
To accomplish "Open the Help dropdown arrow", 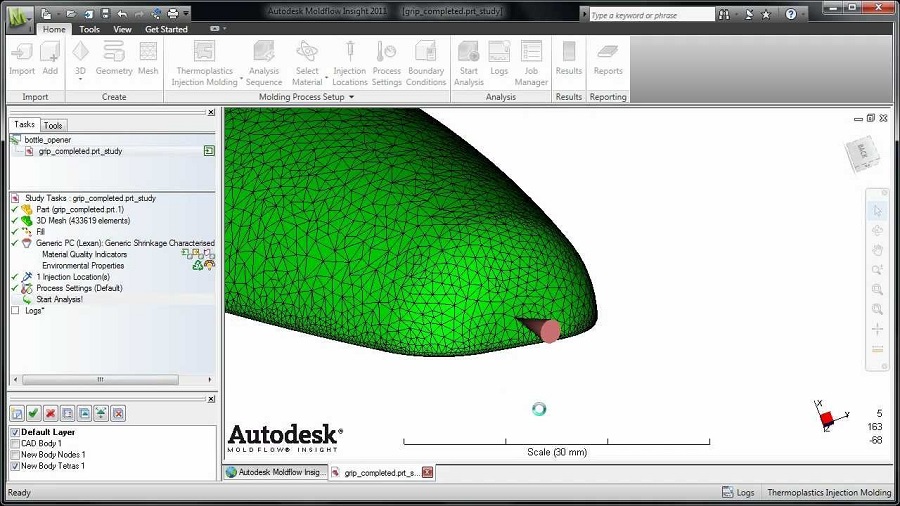I will [x=802, y=14].
